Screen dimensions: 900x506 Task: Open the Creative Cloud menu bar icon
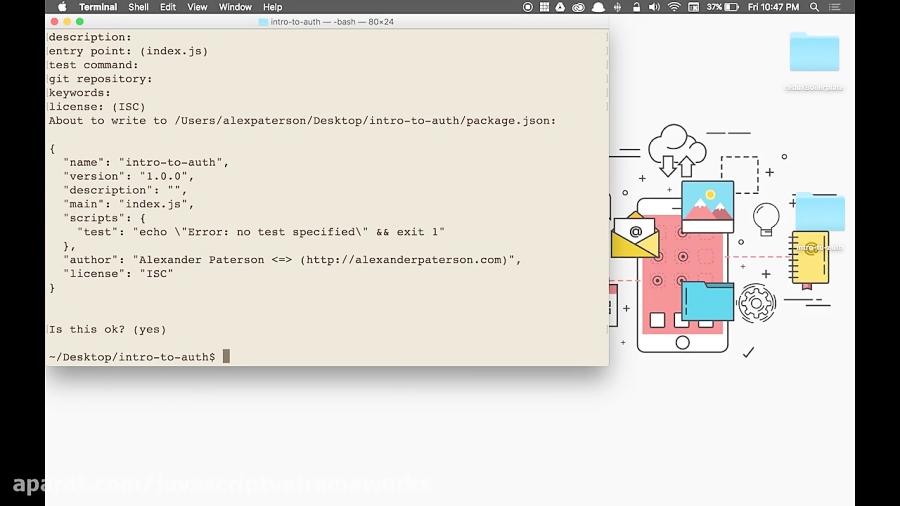578,7
